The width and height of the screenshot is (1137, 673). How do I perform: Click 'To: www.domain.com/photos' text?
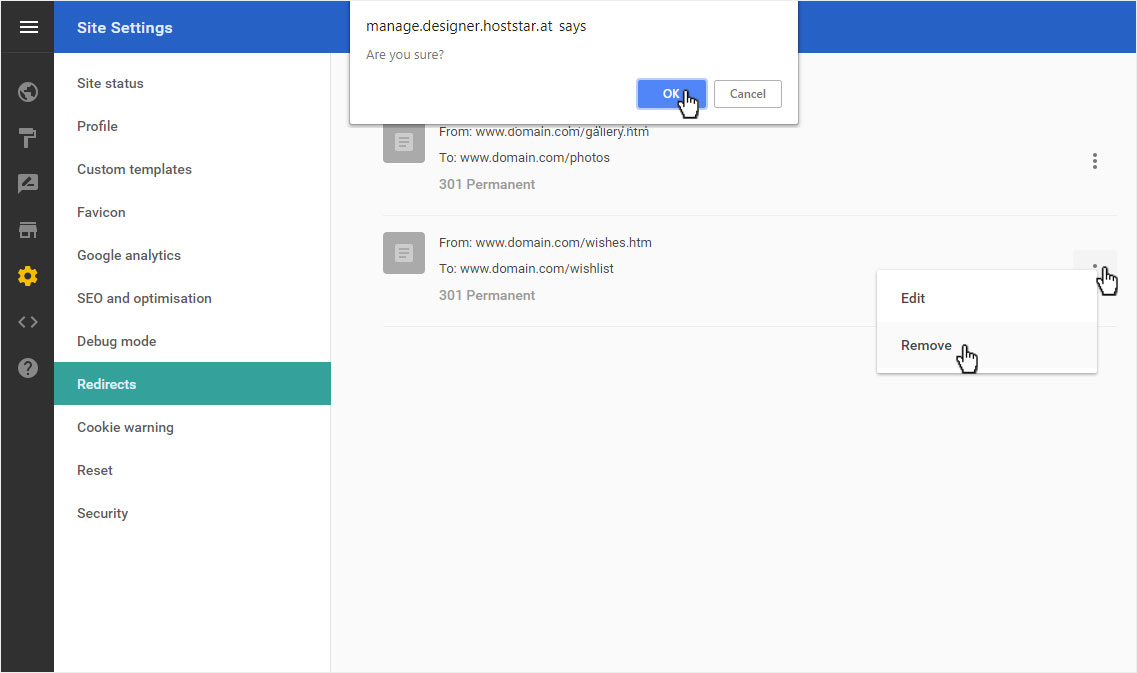(524, 157)
